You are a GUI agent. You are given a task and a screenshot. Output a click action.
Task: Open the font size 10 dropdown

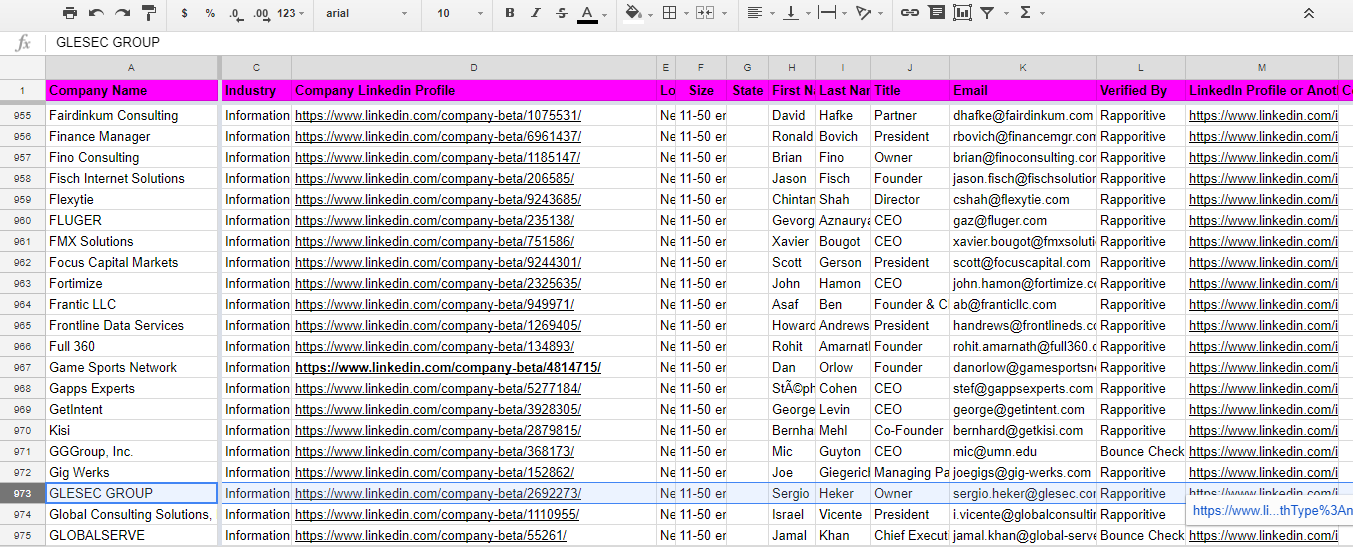(460, 13)
